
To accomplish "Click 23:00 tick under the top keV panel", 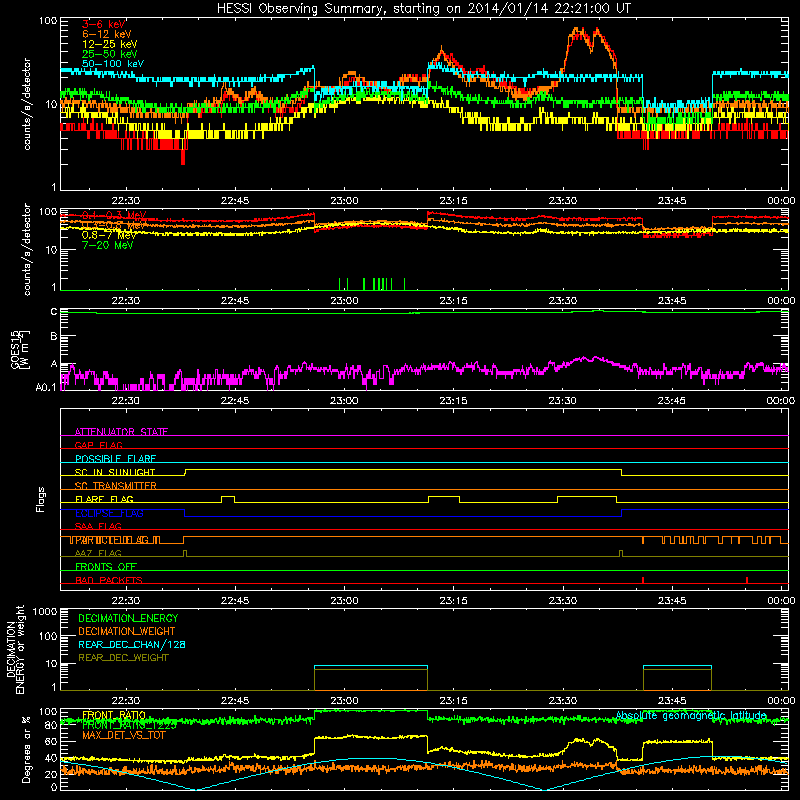I will 344,201.
